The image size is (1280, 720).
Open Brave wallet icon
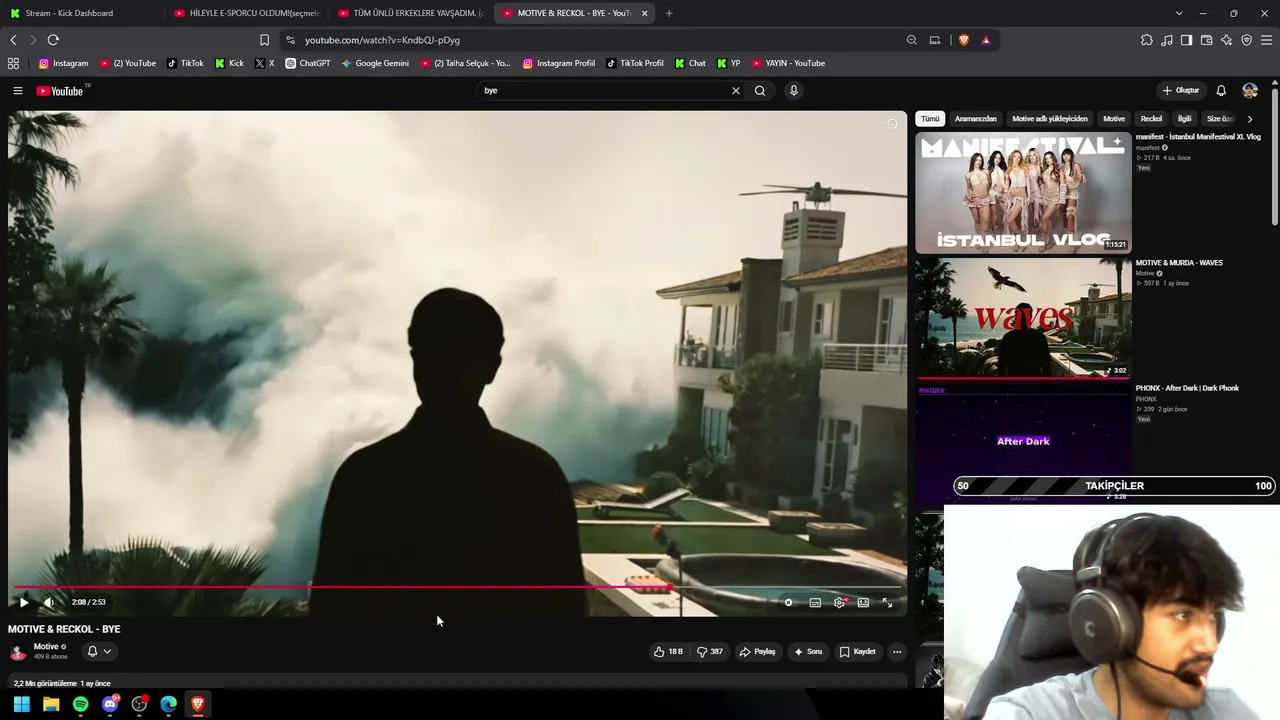tap(1207, 40)
